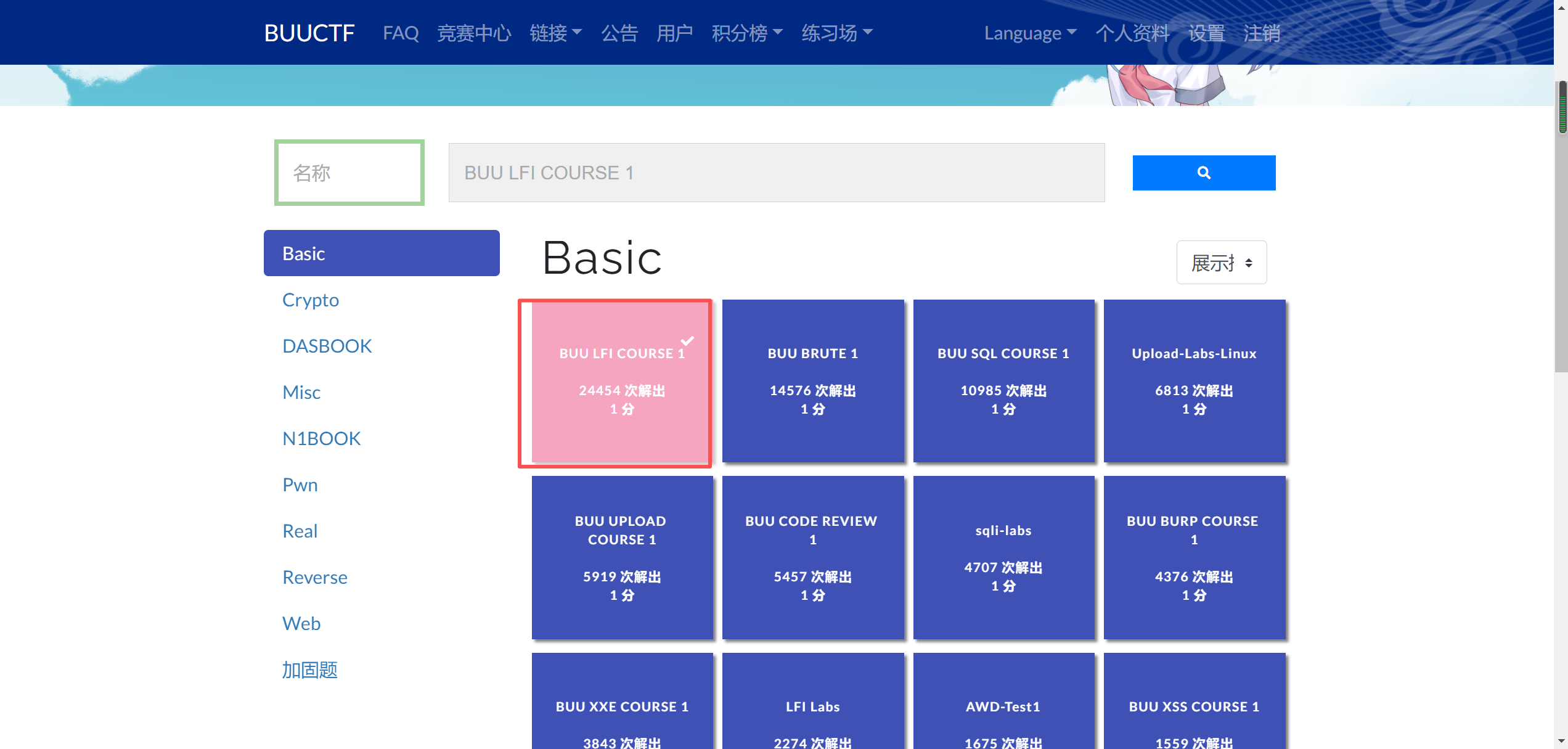
Task: Click the checkmark on BUU LFI COURSE 1
Action: 687,341
